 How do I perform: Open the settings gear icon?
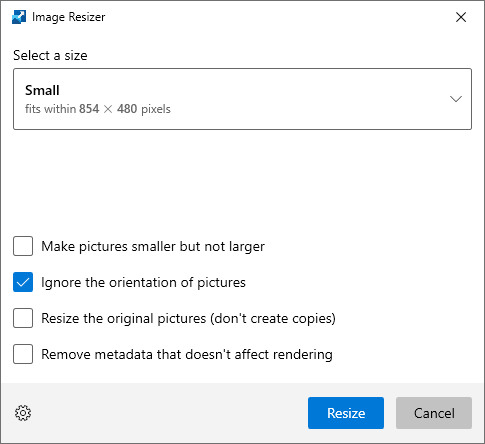tap(23, 413)
